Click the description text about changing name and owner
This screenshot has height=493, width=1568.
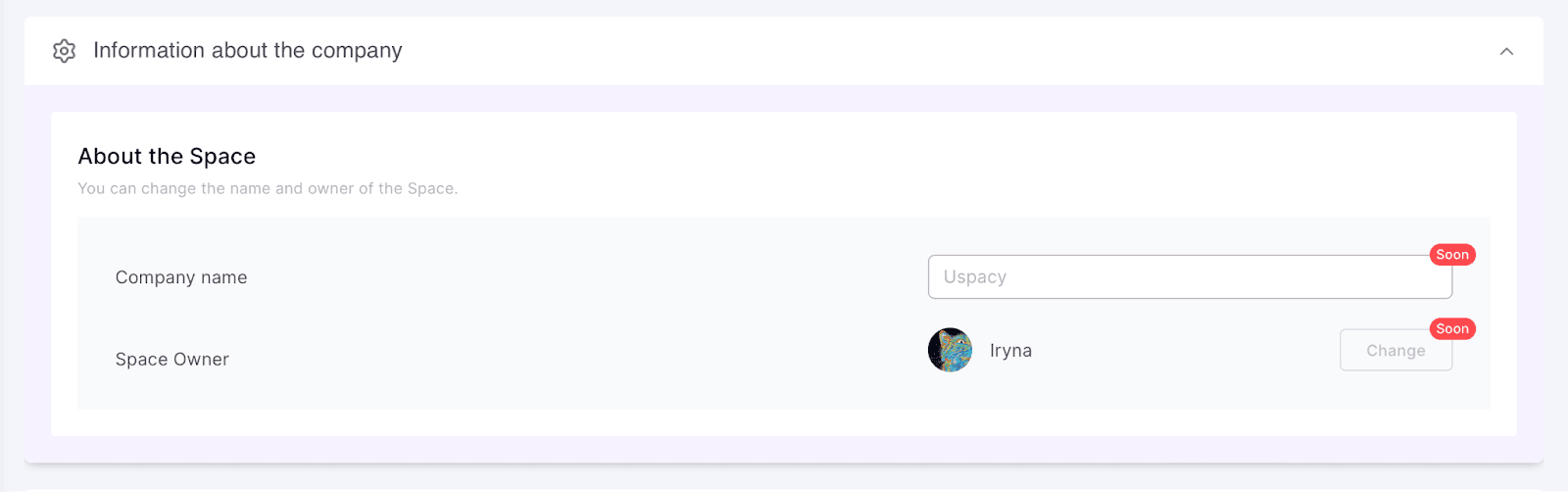(x=268, y=188)
